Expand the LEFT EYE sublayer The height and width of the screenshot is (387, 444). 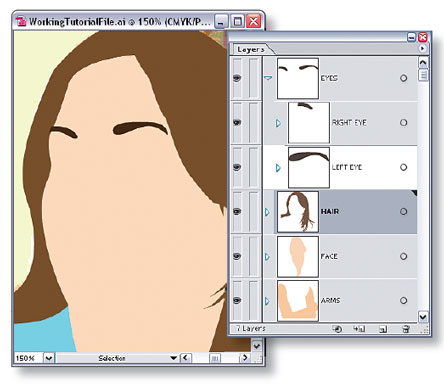pos(278,167)
